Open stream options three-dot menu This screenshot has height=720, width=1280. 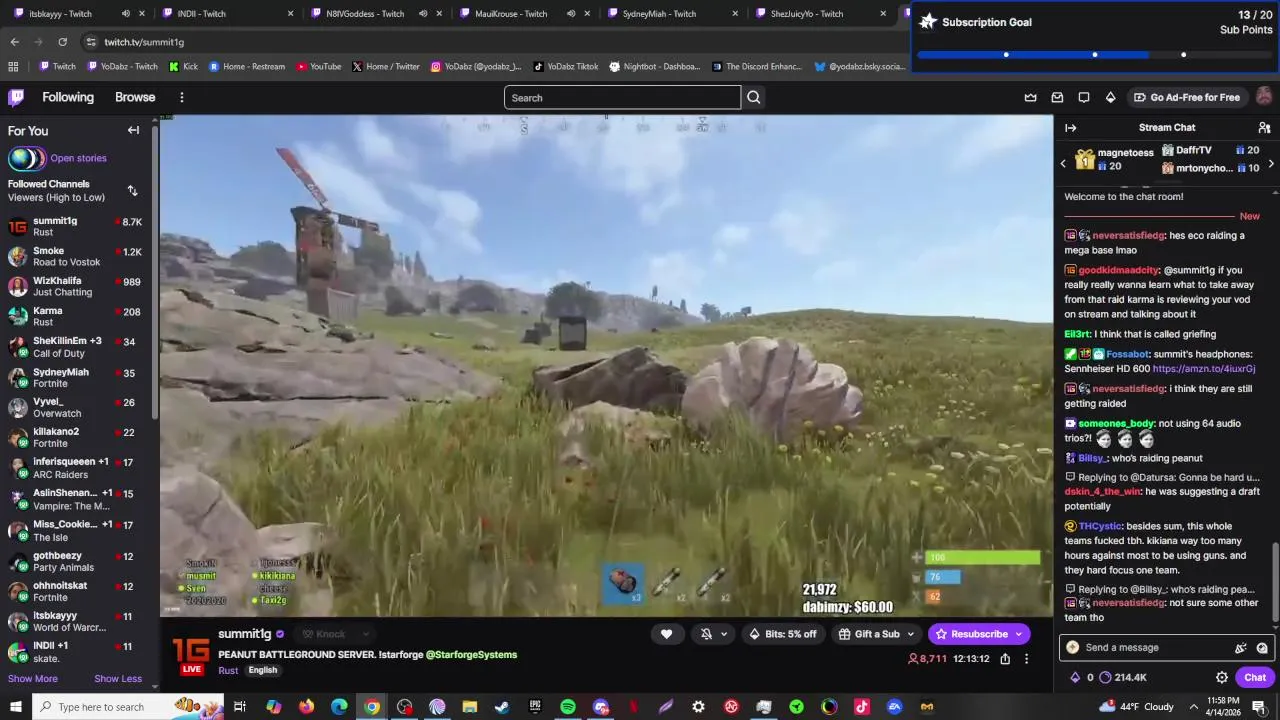(x=1026, y=658)
